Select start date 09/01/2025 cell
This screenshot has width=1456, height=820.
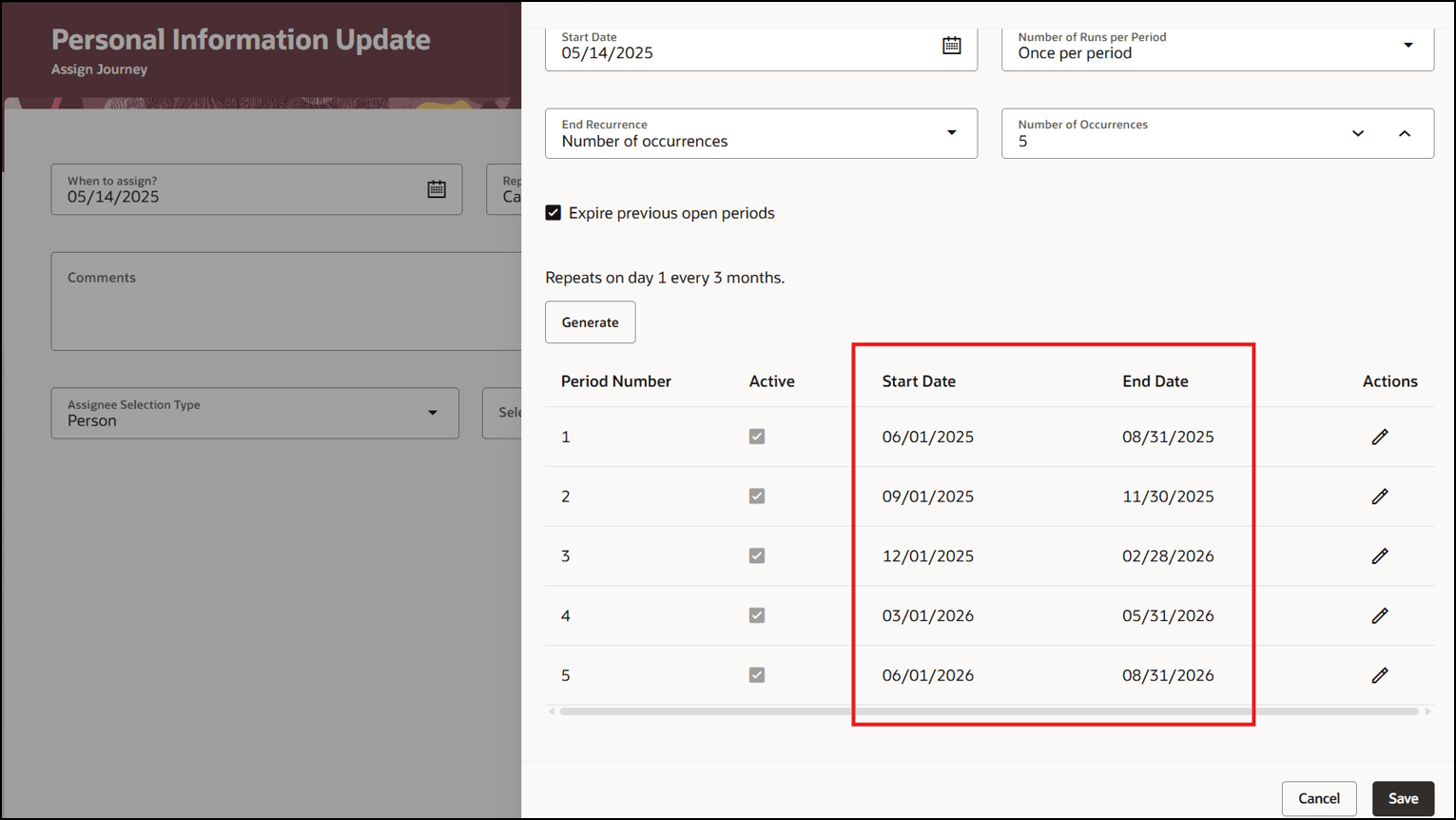tap(927, 497)
